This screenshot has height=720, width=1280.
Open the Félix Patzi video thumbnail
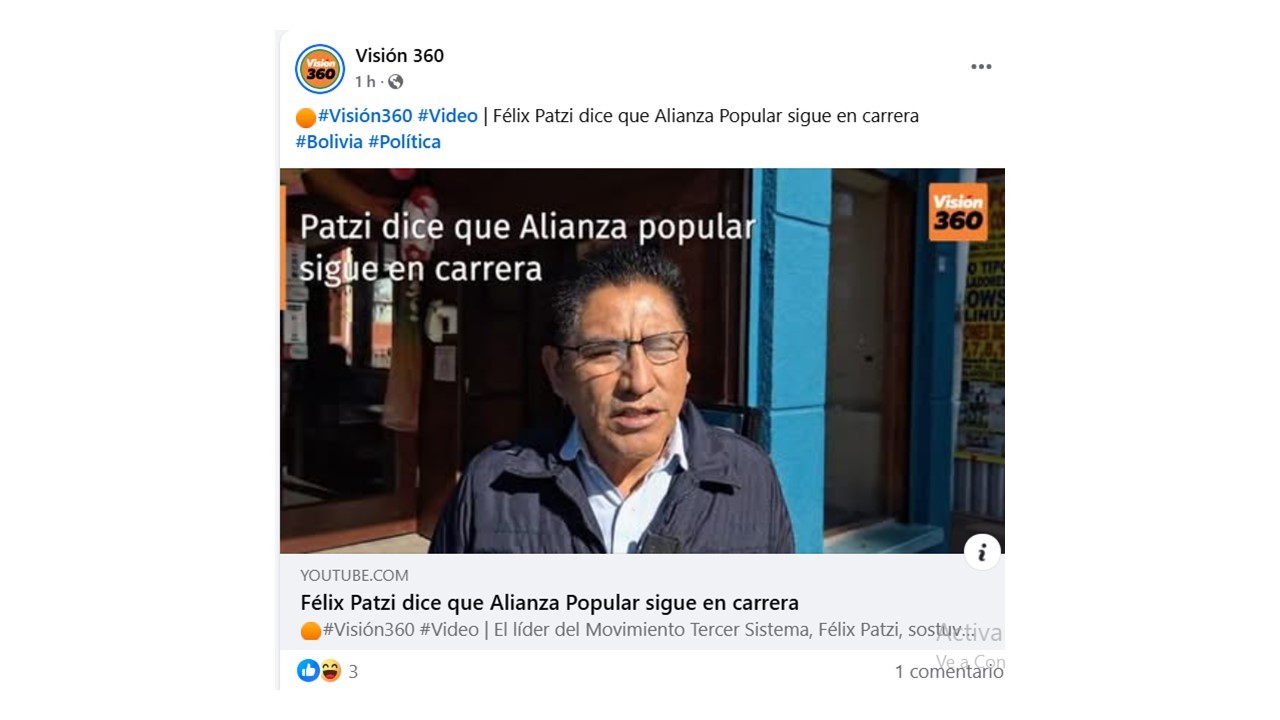coord(642,361)
